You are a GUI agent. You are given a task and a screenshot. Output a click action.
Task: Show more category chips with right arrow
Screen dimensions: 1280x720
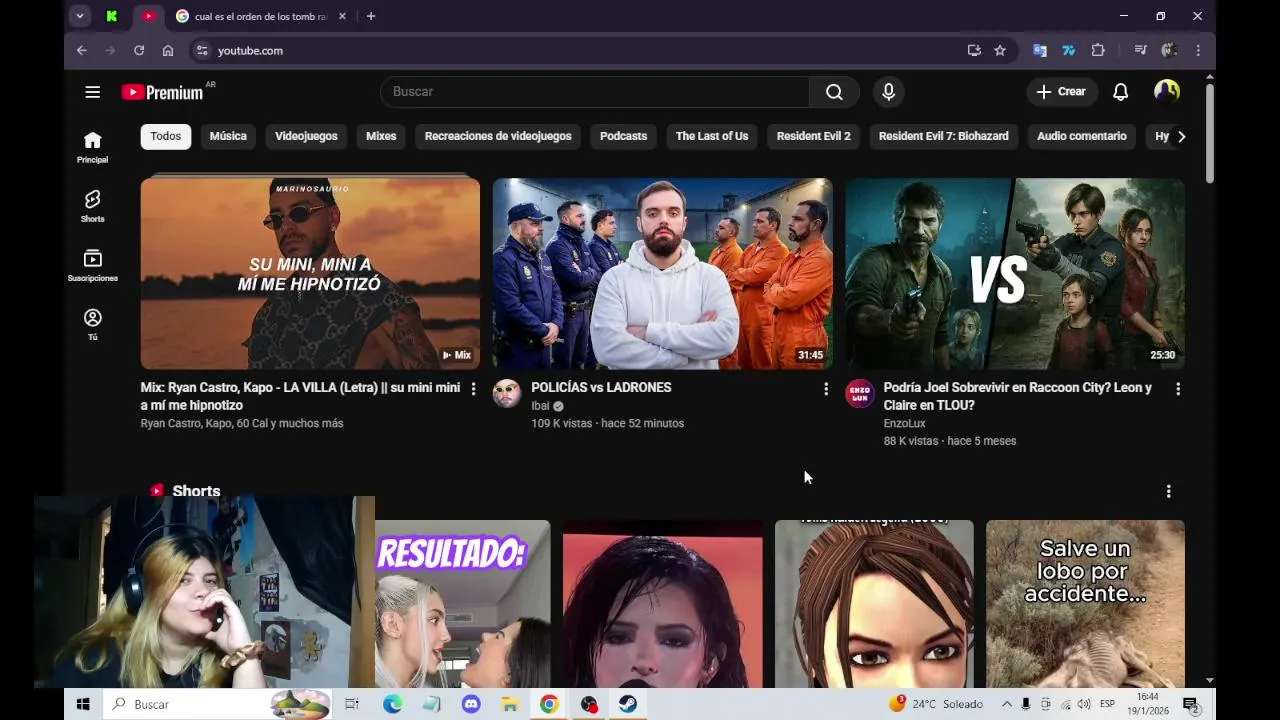(1181, 136)
